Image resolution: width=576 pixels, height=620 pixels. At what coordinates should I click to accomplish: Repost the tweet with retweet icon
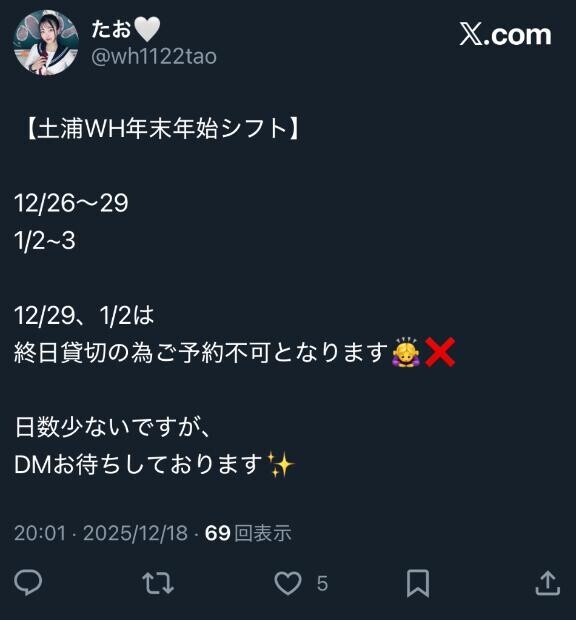[158, 583]
